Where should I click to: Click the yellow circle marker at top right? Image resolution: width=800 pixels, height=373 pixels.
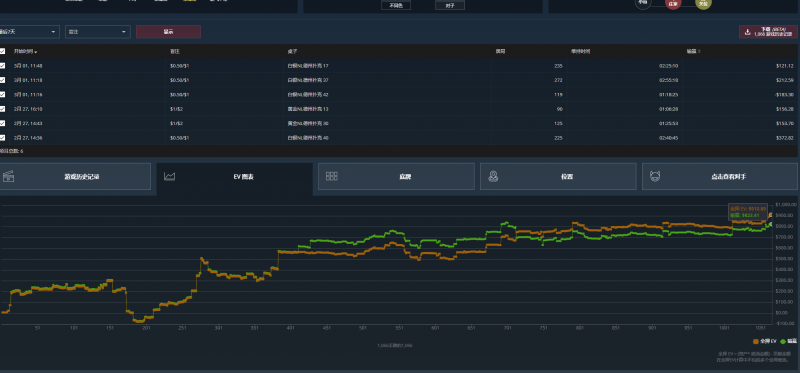point(704,3)
